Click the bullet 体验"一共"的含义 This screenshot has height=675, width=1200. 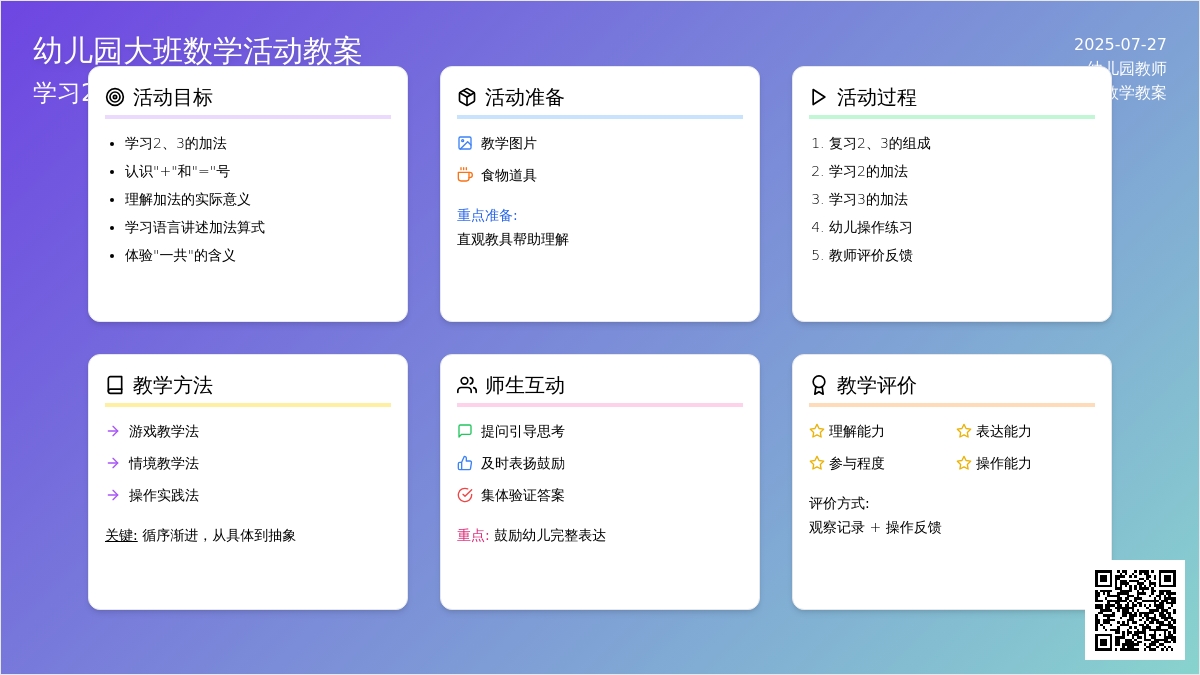click(181, 255)
